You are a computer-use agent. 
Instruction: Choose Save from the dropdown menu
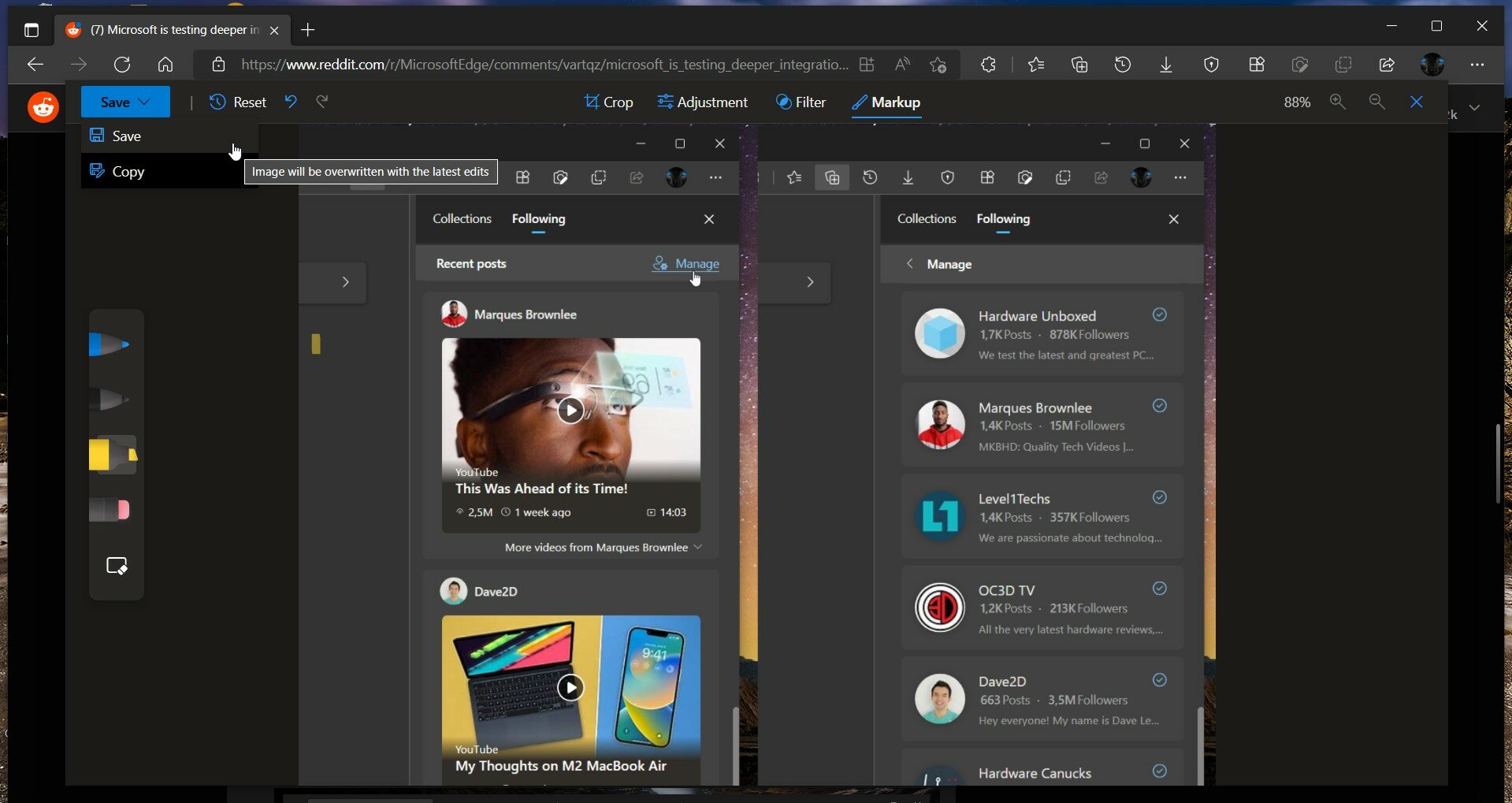126,136
